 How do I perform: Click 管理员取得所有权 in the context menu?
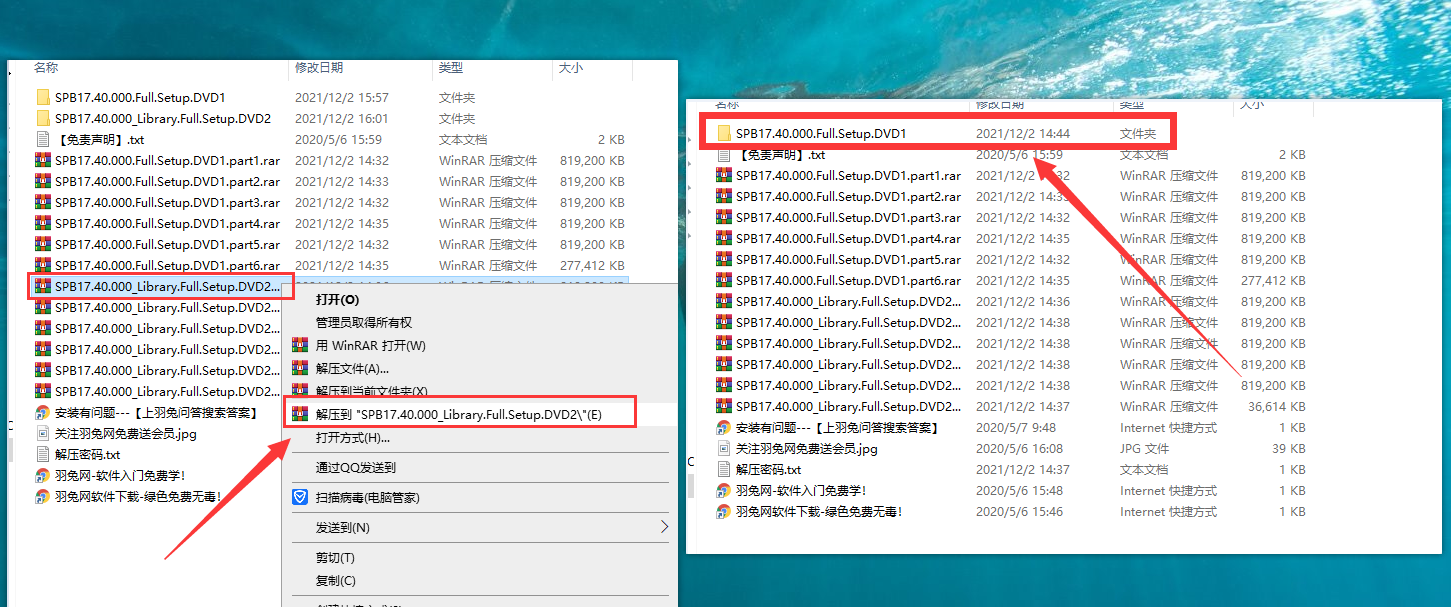point(364,322)
